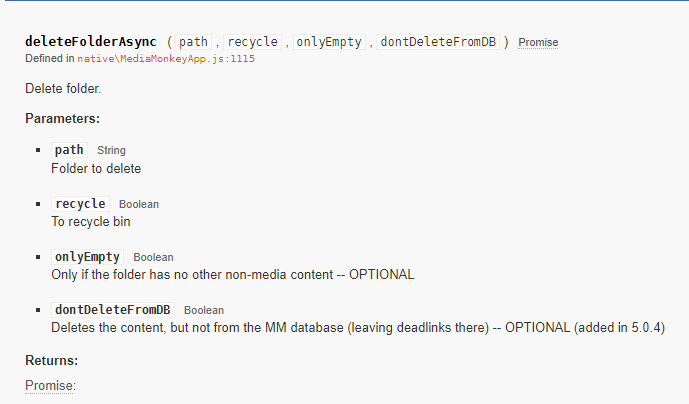This screenshot has width=689, height=404.
Task: Click the Parameters: section heading
Action: point(62,118)
